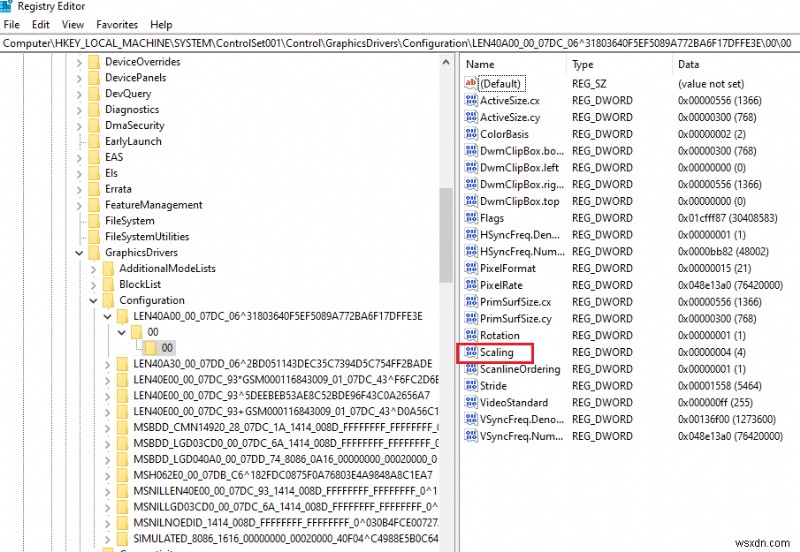Select the (Default) string value icon
This screenshot has width=800, height=552.
point(471,84)
